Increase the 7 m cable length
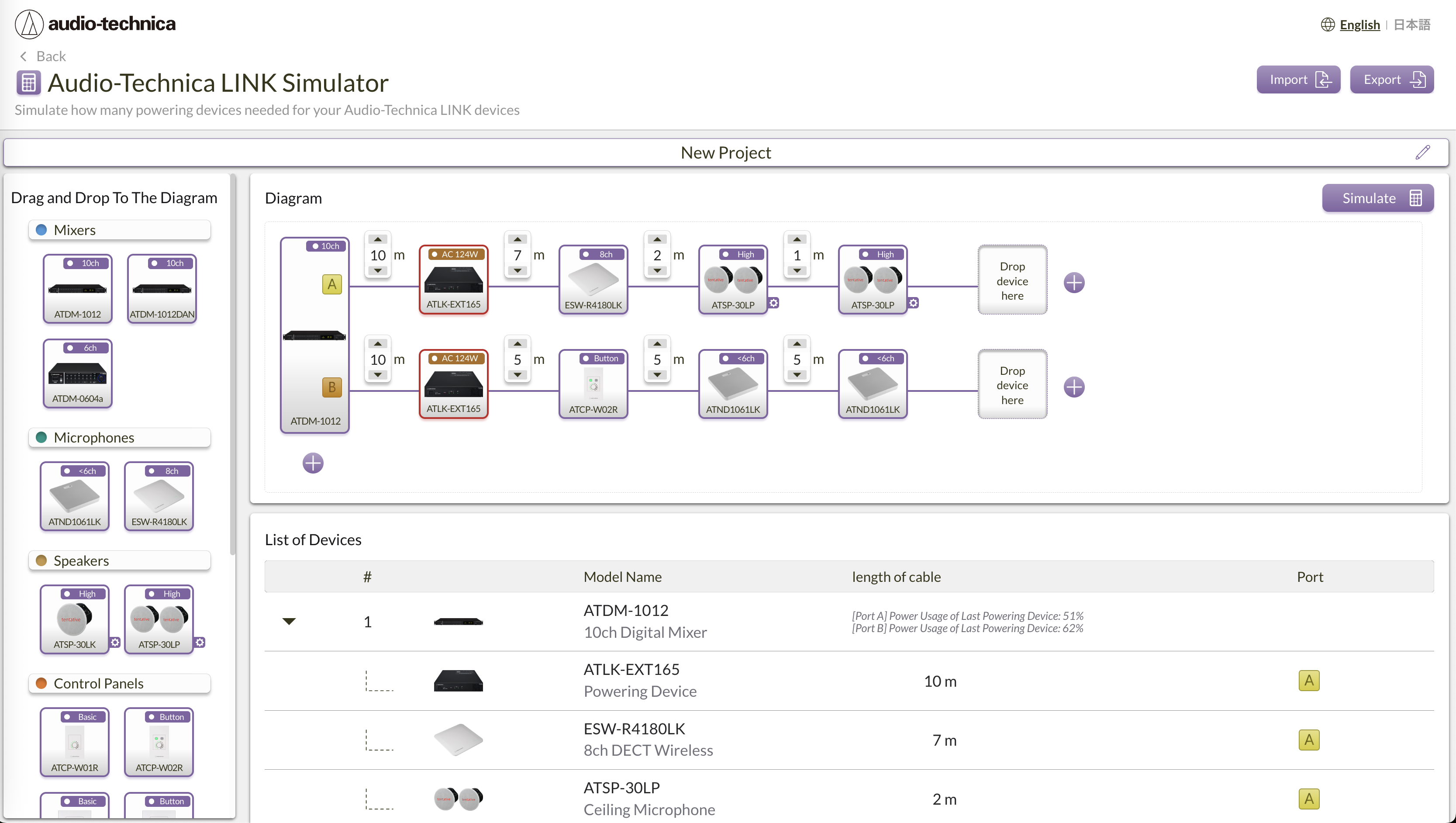1456x823 pixels. click(x=517, y=240)
